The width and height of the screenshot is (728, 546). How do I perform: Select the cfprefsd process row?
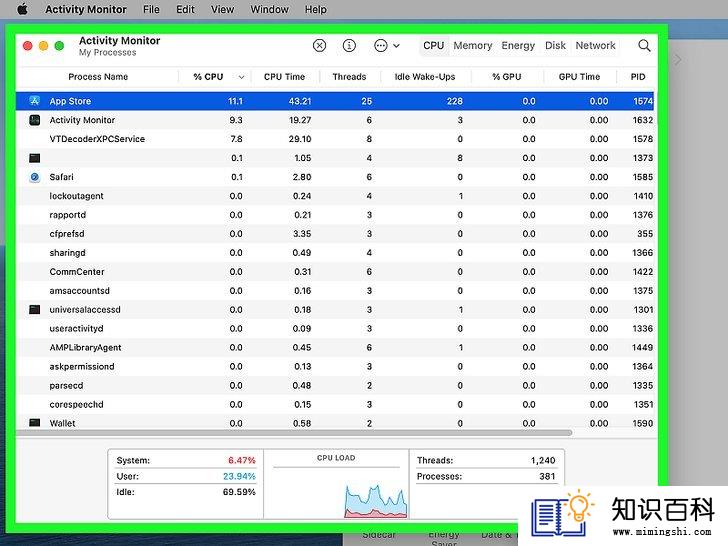pos(335,234)
